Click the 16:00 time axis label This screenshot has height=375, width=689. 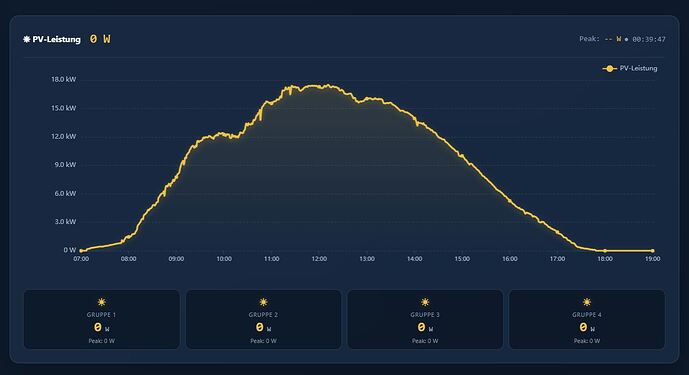click(x=510, y=259)
